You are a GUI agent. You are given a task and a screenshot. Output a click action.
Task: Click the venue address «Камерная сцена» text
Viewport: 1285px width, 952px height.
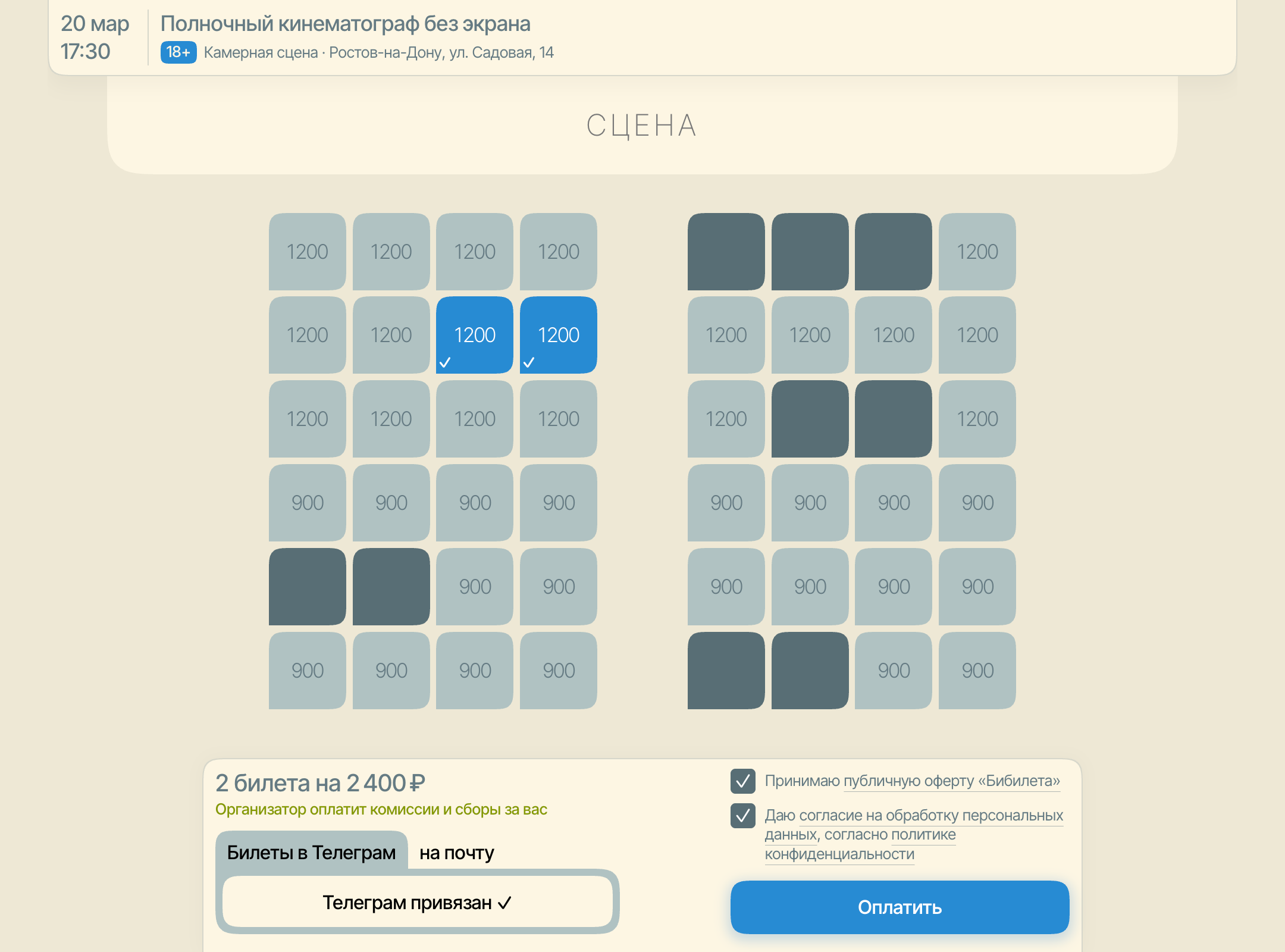click(261, 52)
